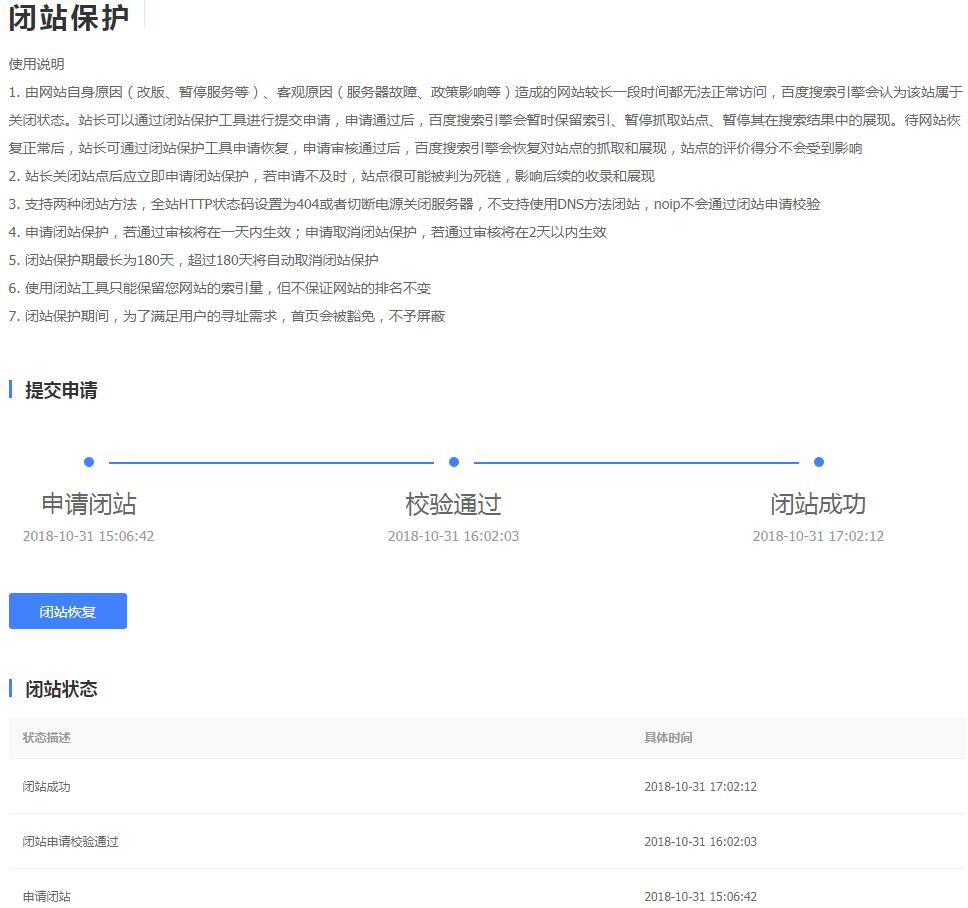The width and height of the screenshot is (968, 908).
Task: Click the 具体时间 column header
Action: (668, 738)
